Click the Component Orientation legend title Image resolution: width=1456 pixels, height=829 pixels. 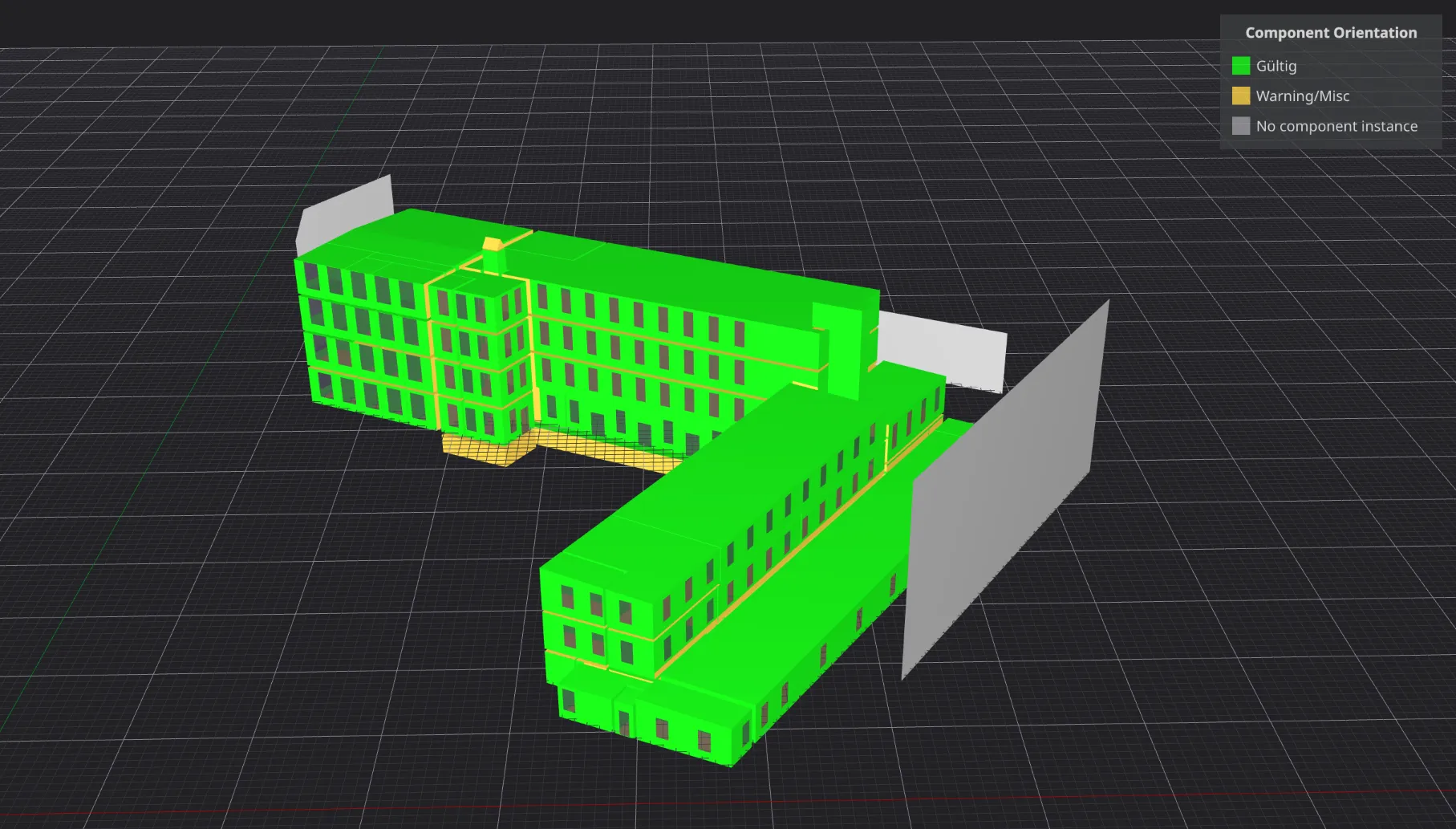[1330, 33]
